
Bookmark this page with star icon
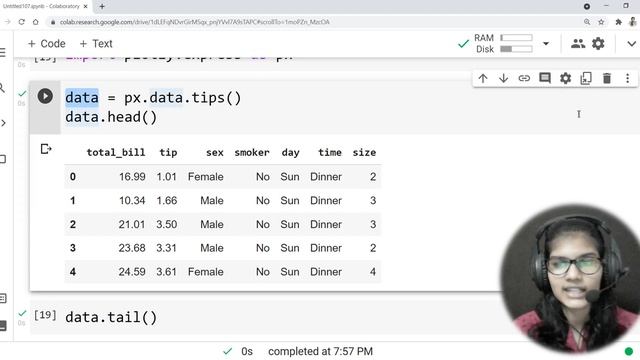(x=601, y=22)
